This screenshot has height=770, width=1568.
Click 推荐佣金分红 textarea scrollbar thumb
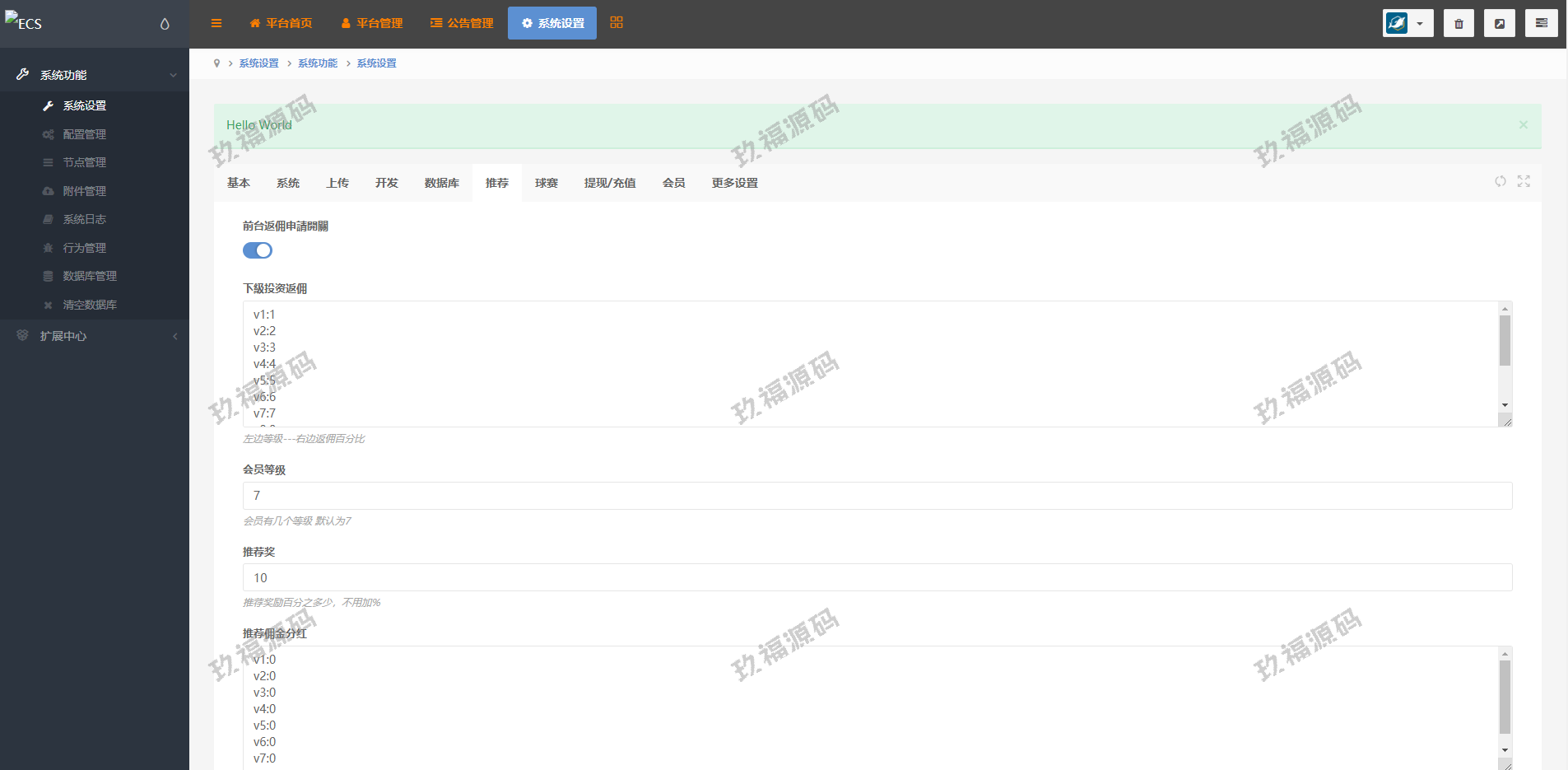[1505, 697]
